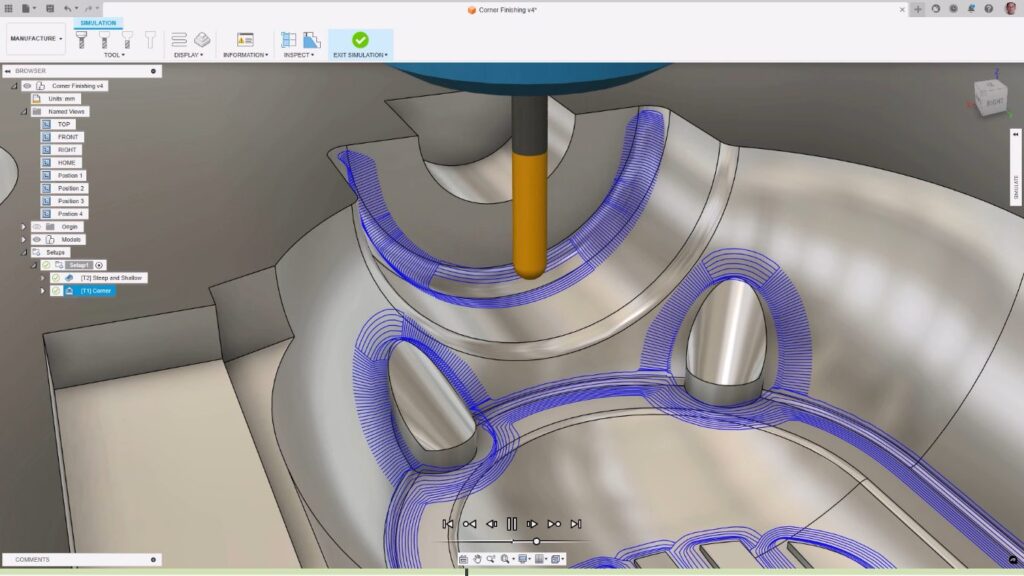Viewport: 1024px width, 576px height.
Task: Expand the Origin tree node
Action: 24,227
